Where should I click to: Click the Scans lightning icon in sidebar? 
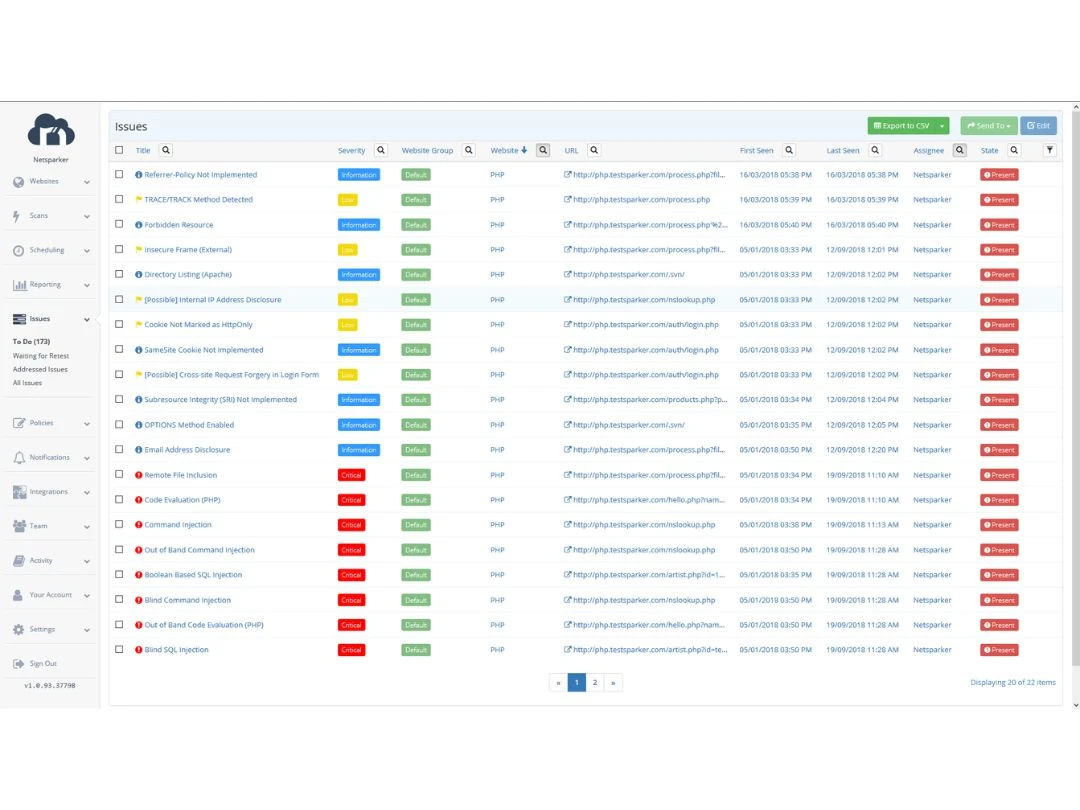point(17,216)
